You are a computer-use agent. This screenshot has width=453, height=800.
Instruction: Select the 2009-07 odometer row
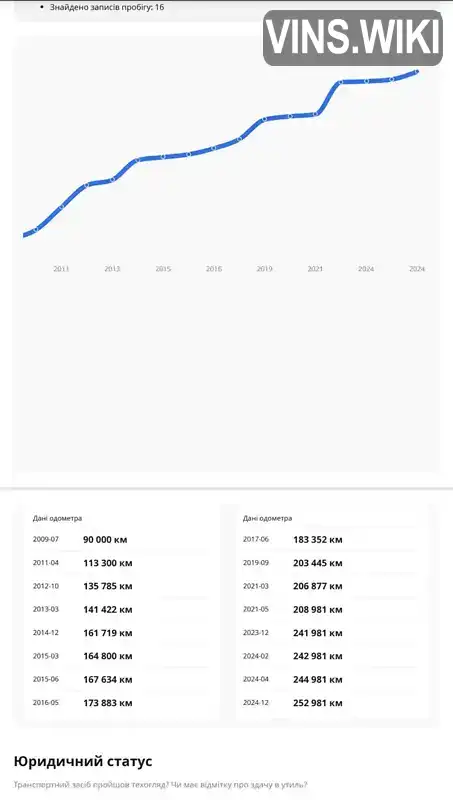point(120,540)
